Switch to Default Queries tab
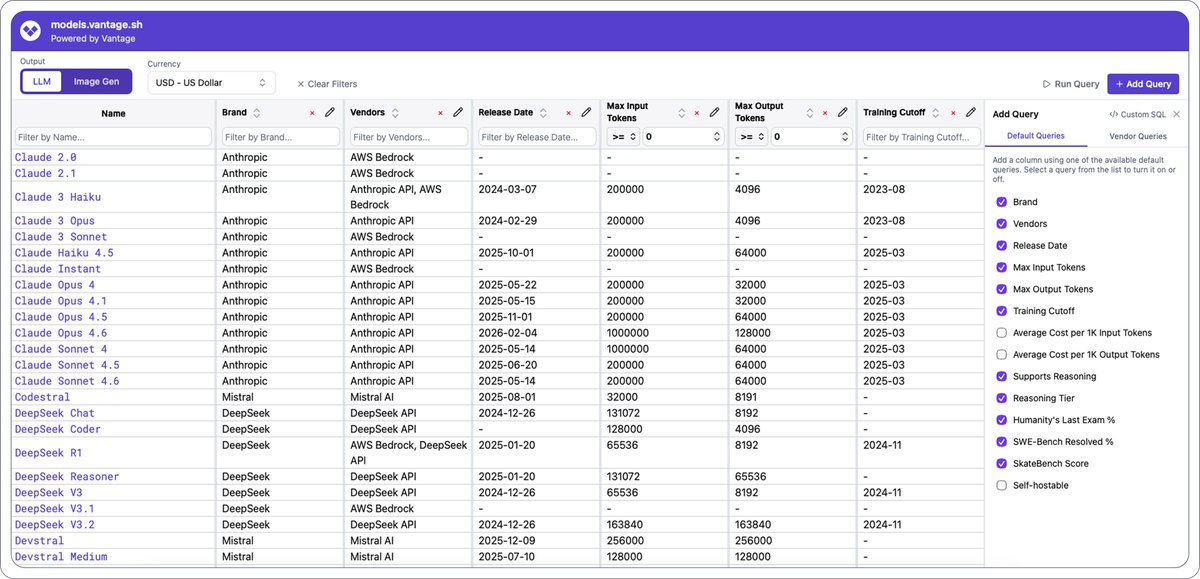Image resolution: width=1200 pixels, height=579 pixels. pyautogui.click(x=1035, y=136)
